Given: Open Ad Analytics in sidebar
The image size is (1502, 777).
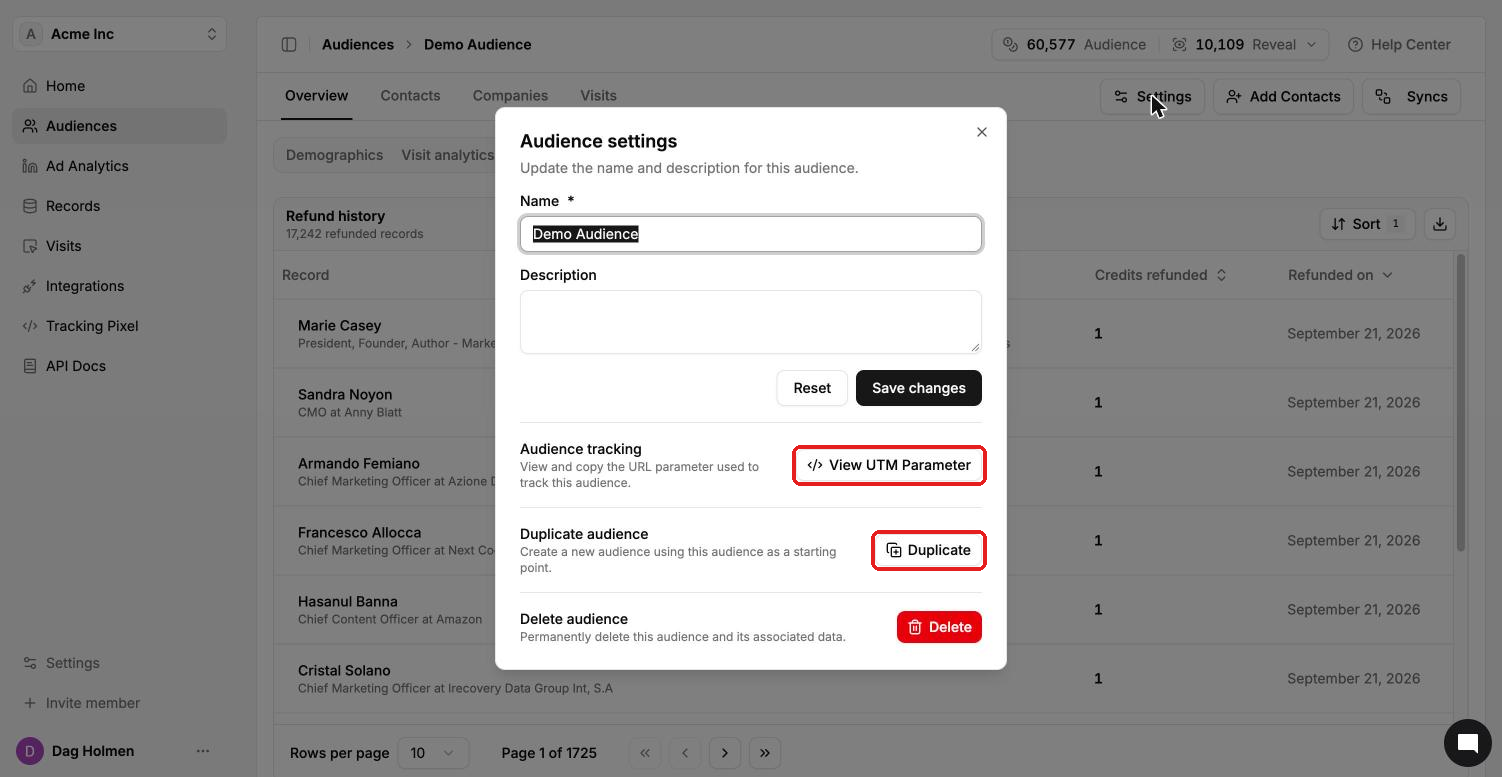Looking at the screenshot, I should point(120,166).
